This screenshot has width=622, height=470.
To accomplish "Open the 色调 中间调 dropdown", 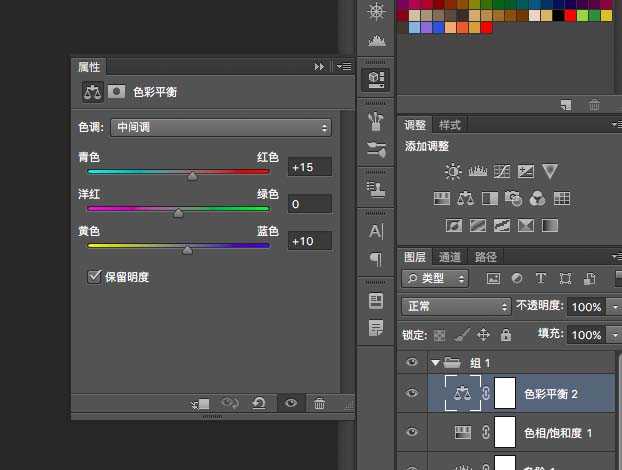I will [x=221, y=127].
